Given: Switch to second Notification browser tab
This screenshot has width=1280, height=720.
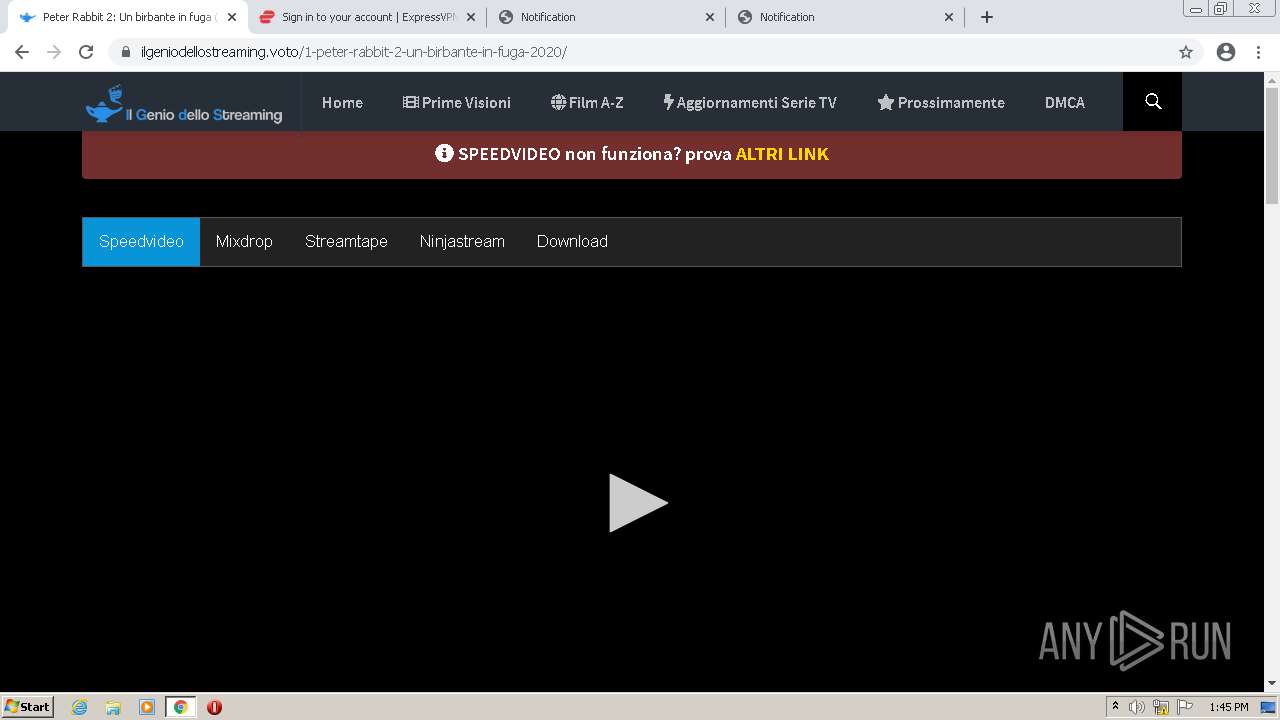Looking at the screenshot, I should pos(846,17).
